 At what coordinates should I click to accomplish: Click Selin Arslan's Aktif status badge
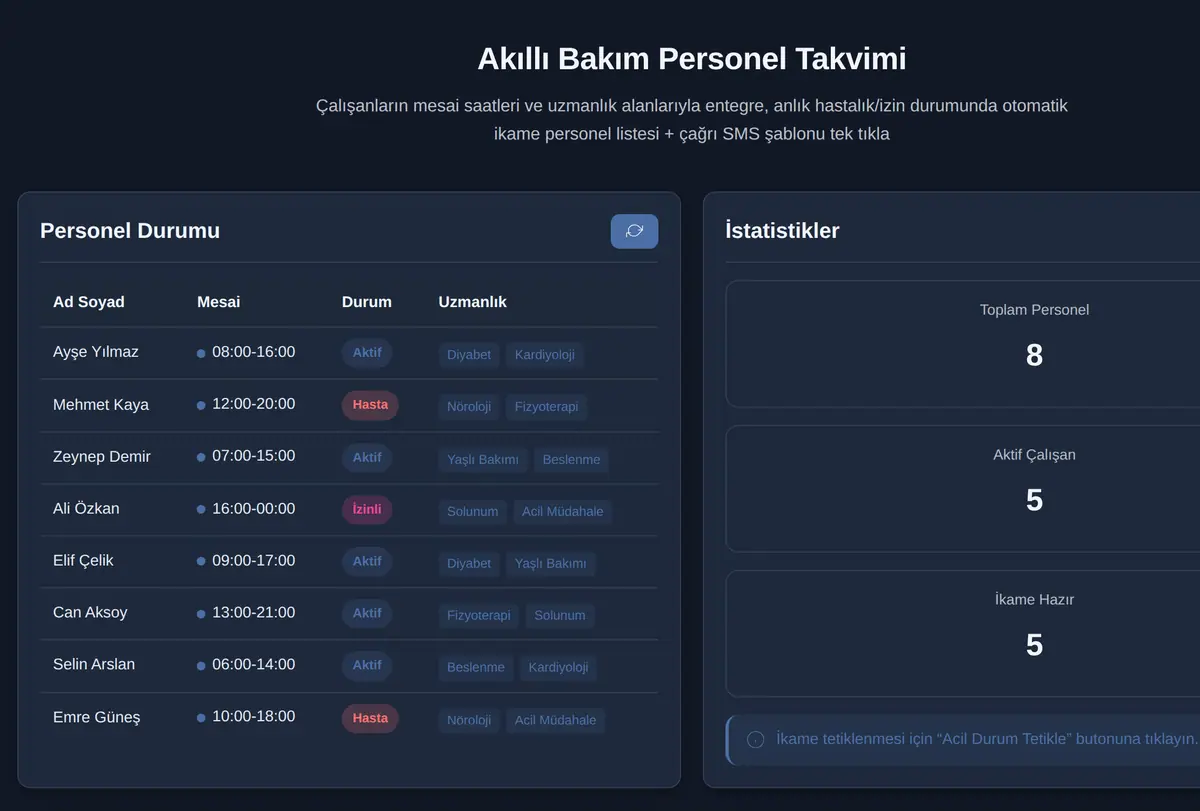[x=367, y=665]
